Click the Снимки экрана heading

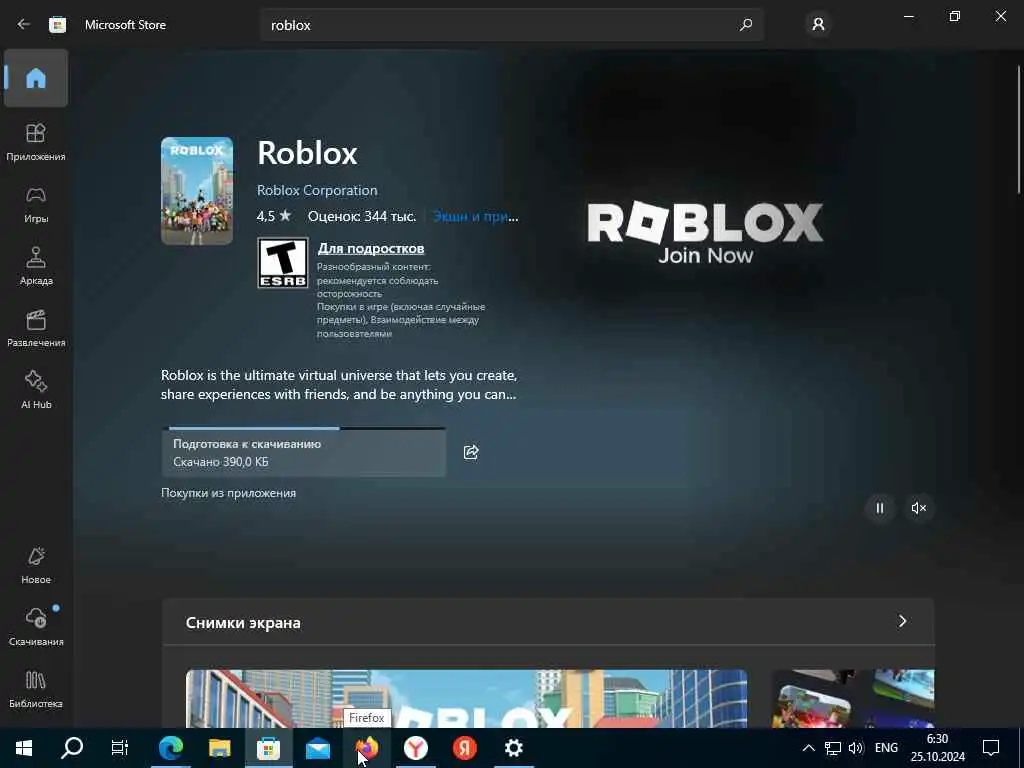pyautogui.click(x=243, y=622)
